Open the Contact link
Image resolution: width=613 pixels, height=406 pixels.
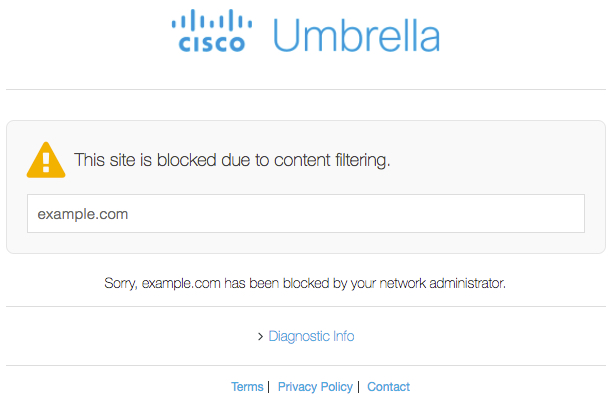click(388, 387)
